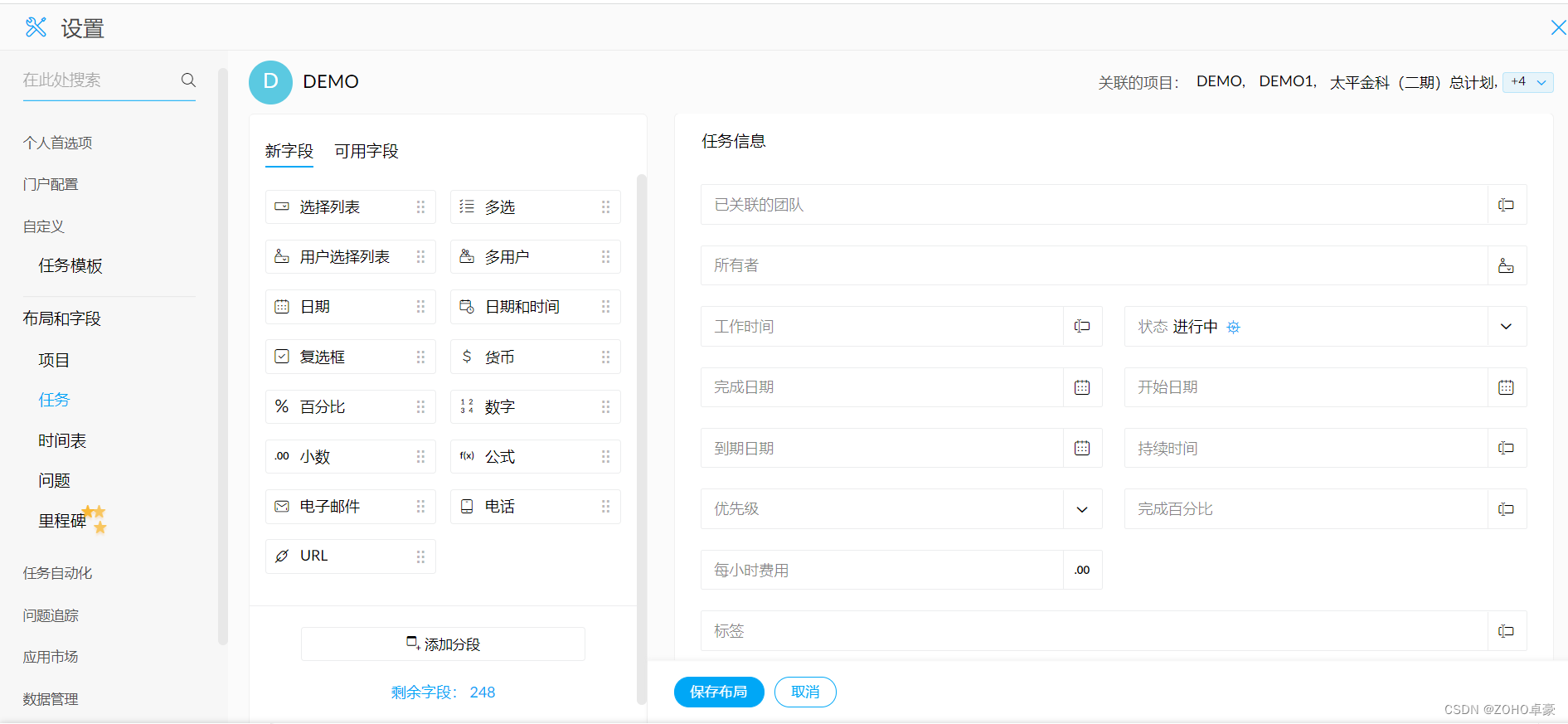Open the 优先级 dropdown arrow

[x=1082, y=509]
